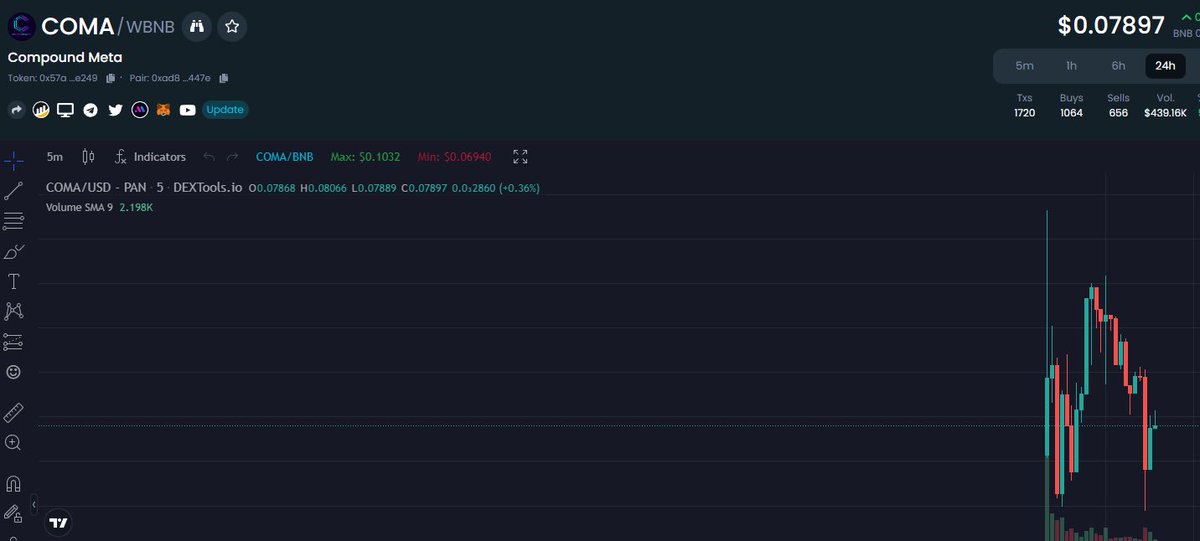
Task: Click the COMA token logo
Action: 21,27
